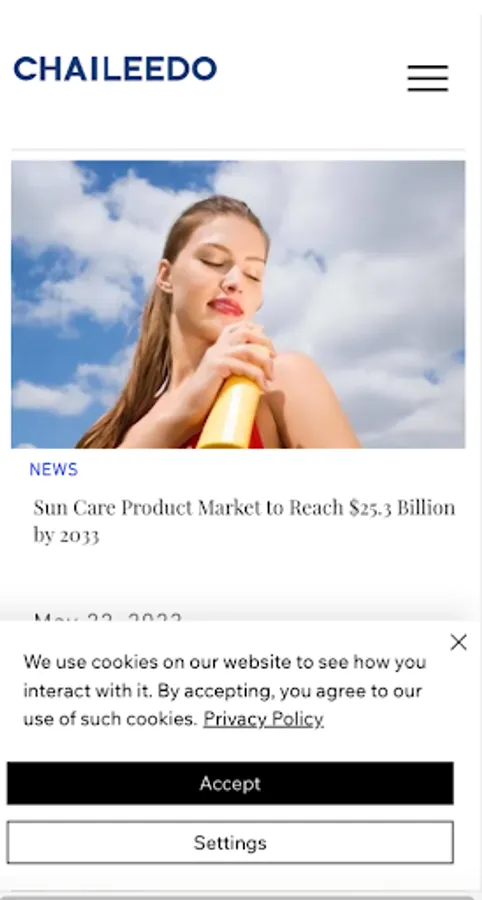Open the sun care article thumbnail image
Screen dimensions: 482x900
click(238, 304)
